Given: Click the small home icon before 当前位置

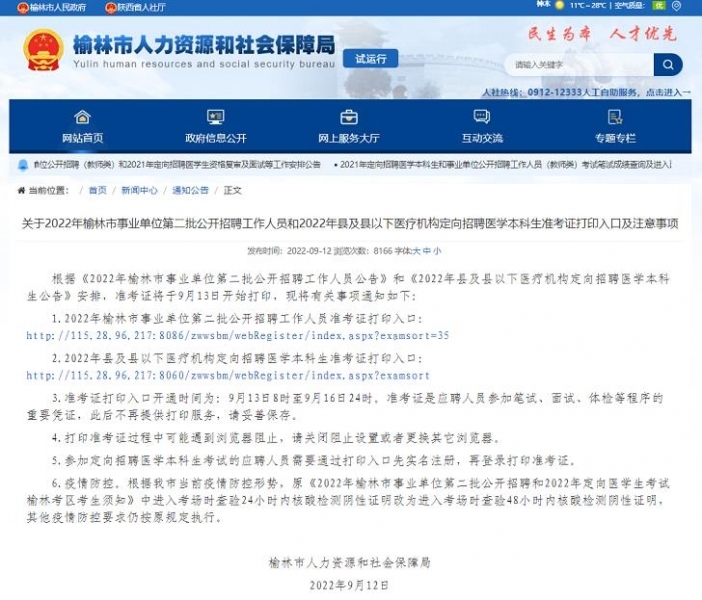Looking at the screenshot, I should 21,191.
